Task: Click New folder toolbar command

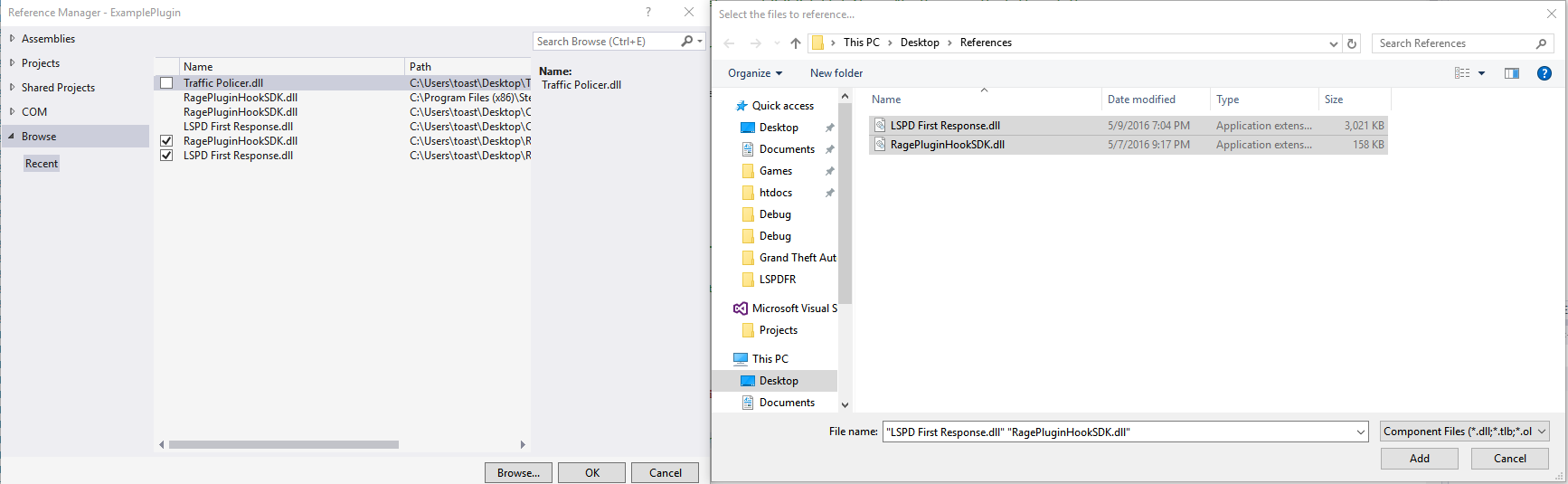Action: (836, 73)
